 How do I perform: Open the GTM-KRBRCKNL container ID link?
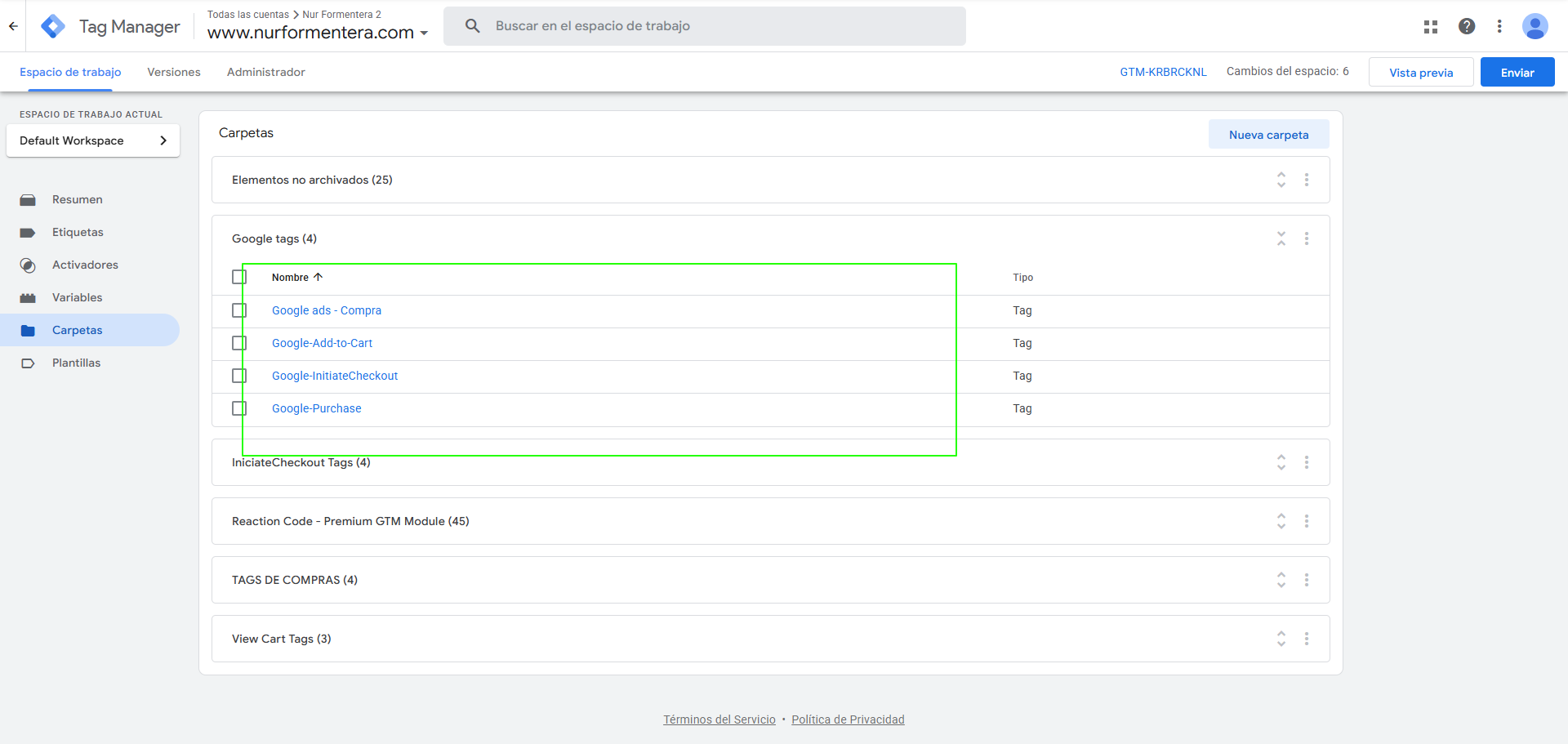tap(1163, 72)
